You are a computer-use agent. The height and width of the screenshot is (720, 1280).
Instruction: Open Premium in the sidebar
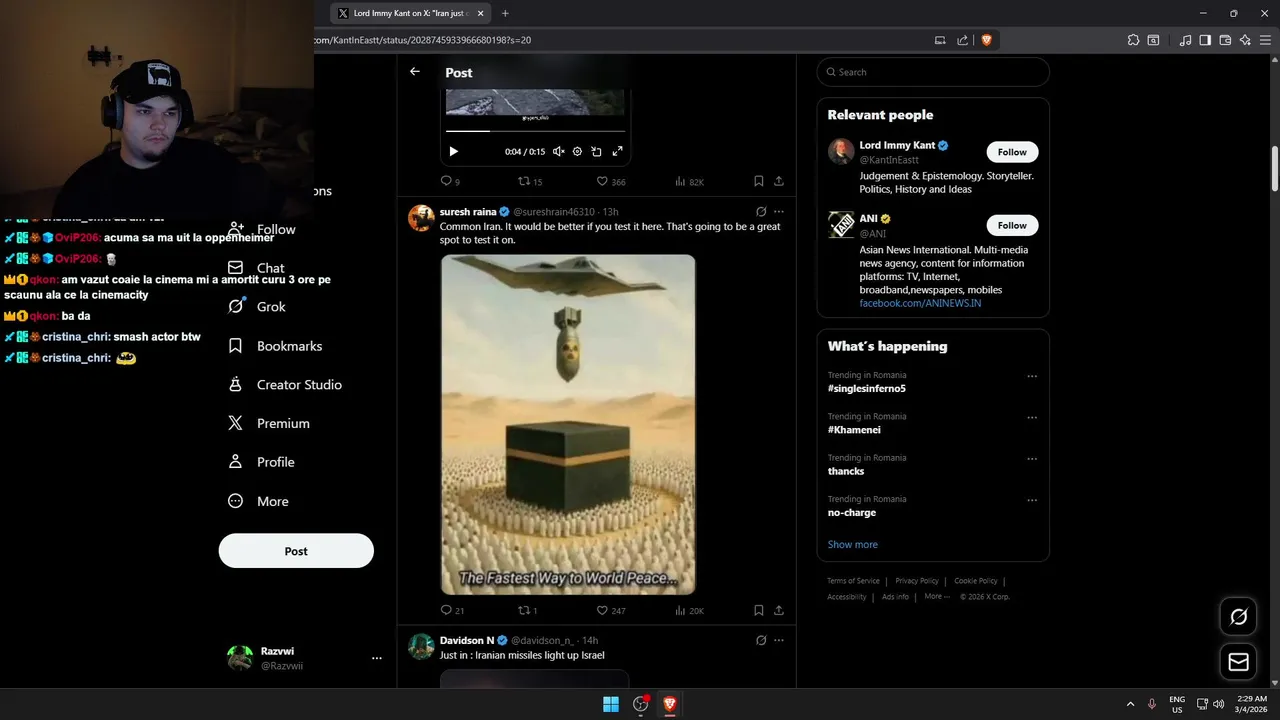[x=269, y=424]
